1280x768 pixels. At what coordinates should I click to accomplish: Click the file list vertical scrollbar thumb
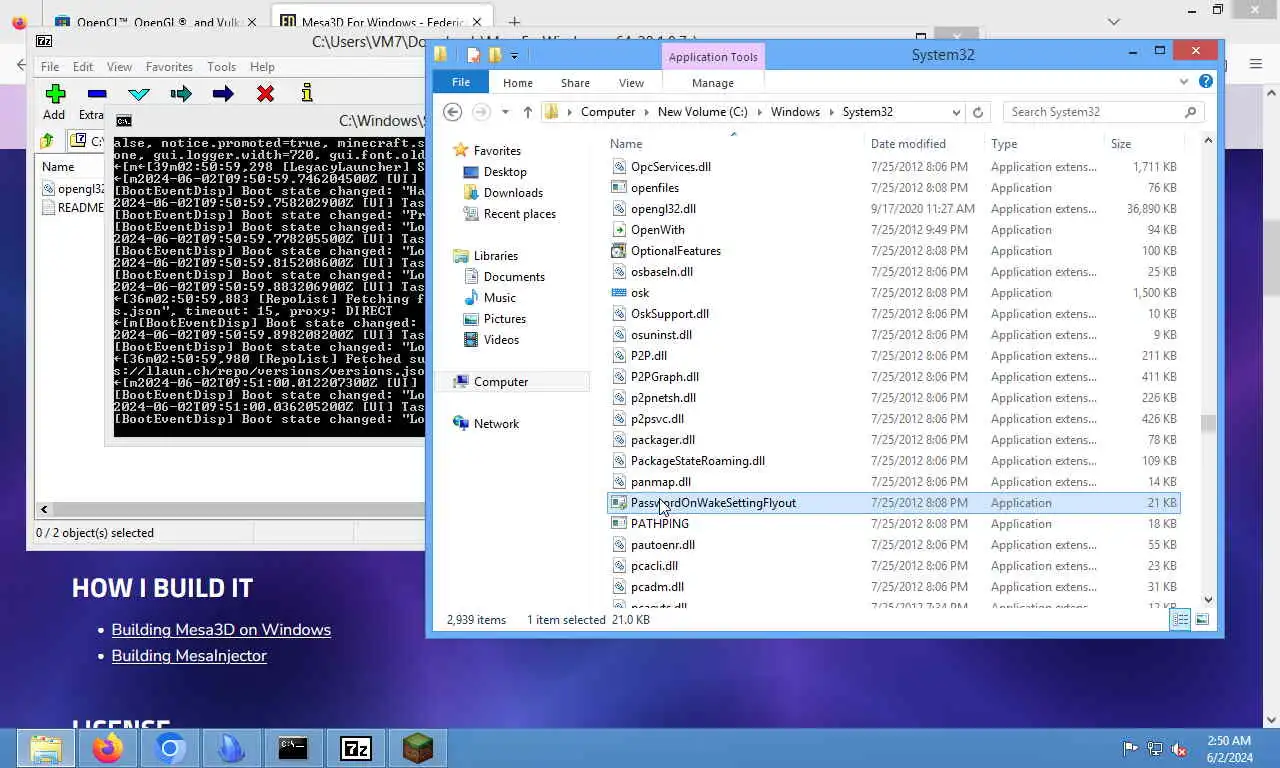[1208, 424]
